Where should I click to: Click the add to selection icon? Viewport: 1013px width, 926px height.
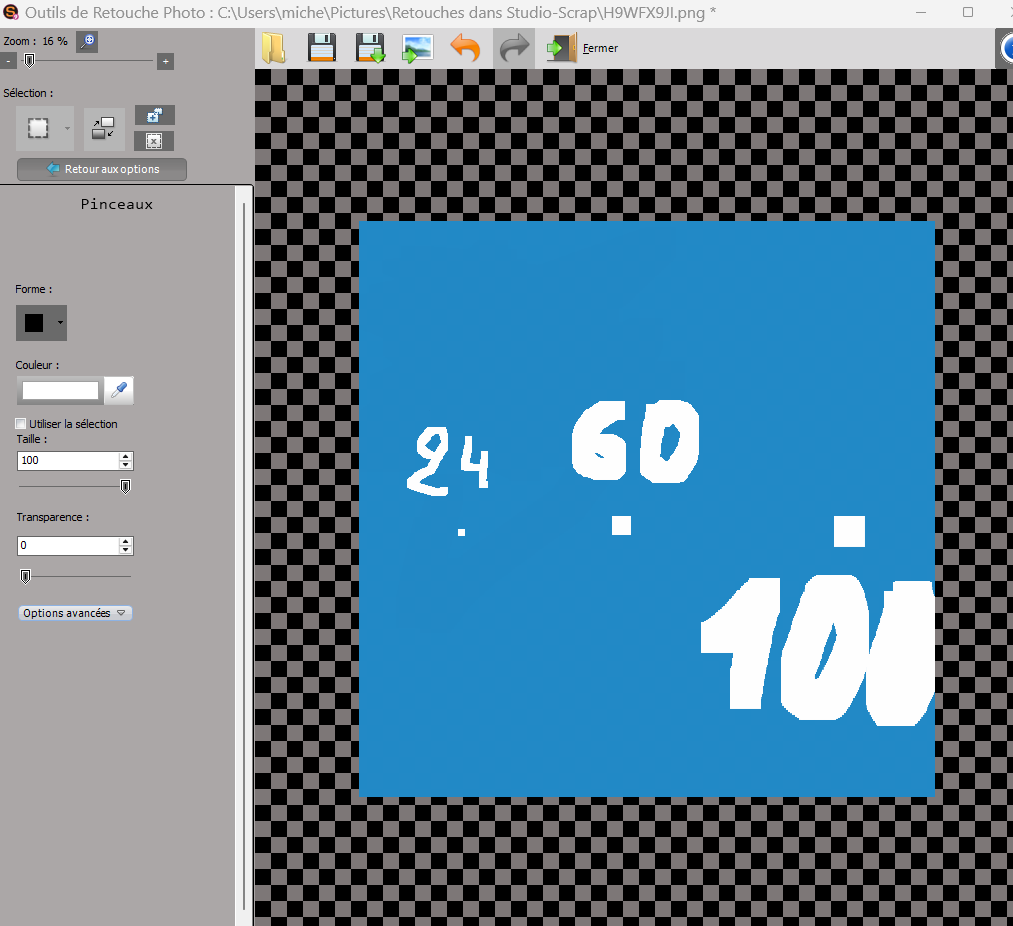(154, 116)
